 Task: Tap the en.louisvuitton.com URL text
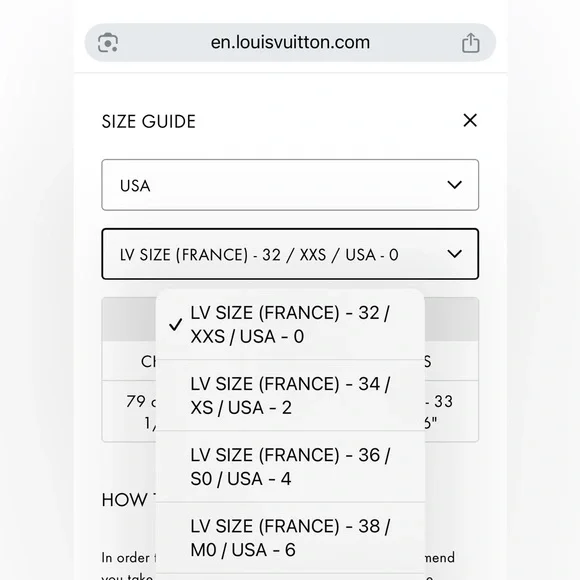pos(290,43)
